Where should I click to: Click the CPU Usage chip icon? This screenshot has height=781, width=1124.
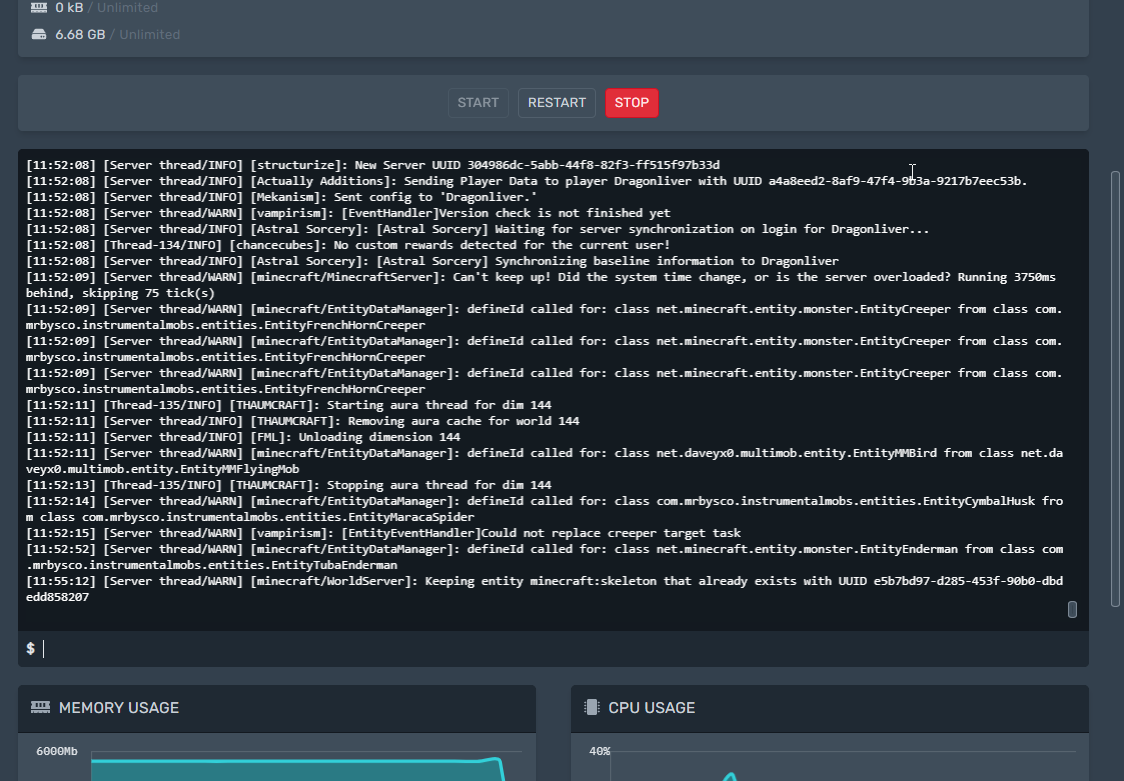tap(591, 707)
